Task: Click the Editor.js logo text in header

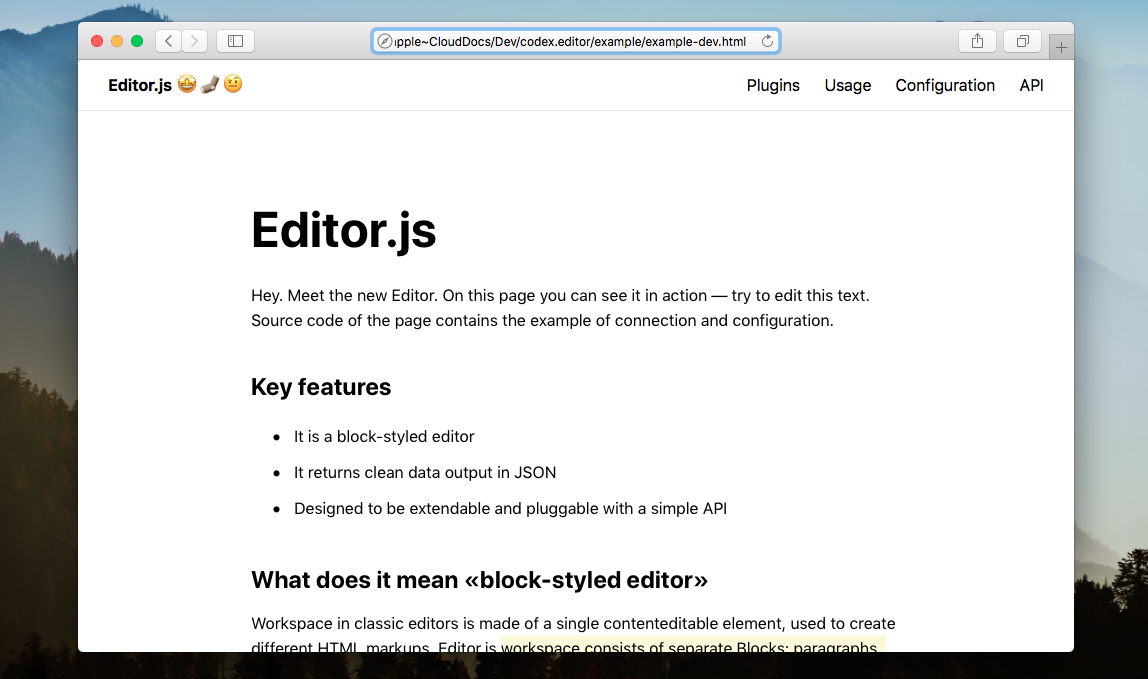Action: [x=140, y=86]
